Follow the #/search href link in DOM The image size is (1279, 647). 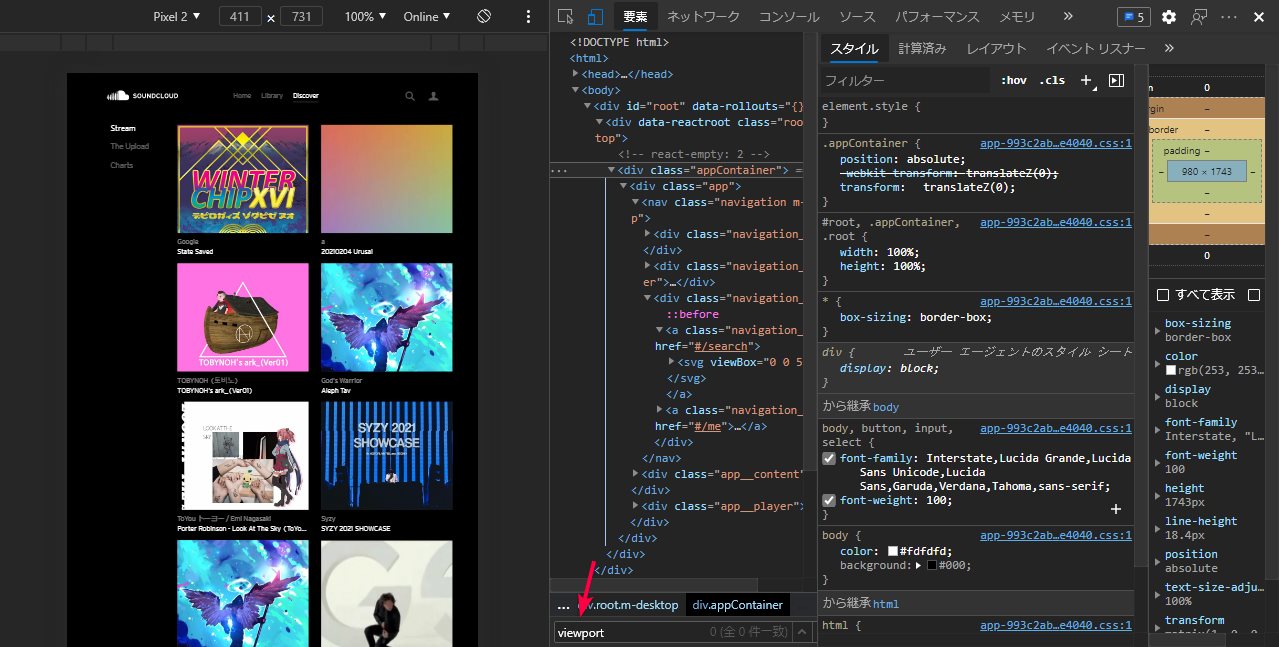coord(721,346)
